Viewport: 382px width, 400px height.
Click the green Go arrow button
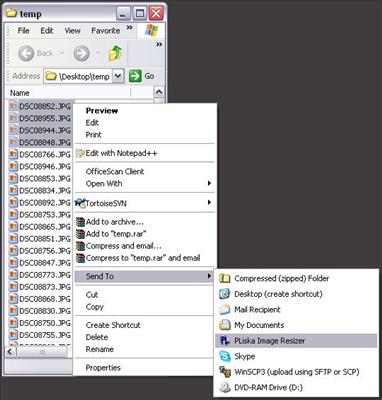pyautogui.click(x=135, y=76)
